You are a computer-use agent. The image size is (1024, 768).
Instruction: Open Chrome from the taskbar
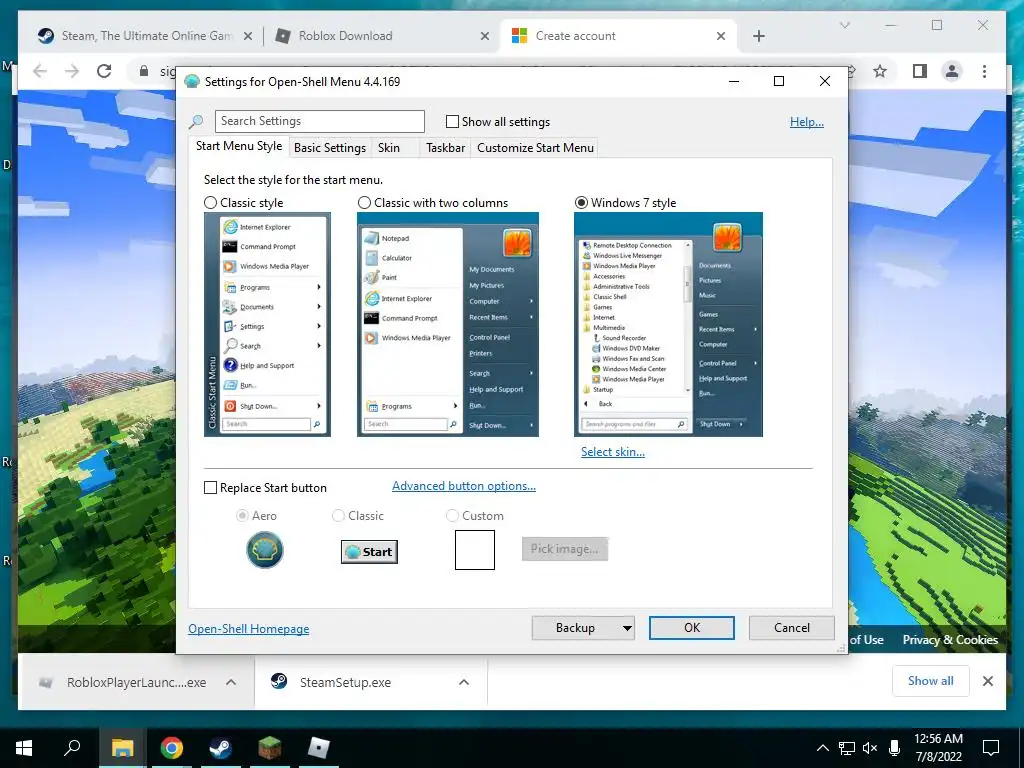pos(171,748)
